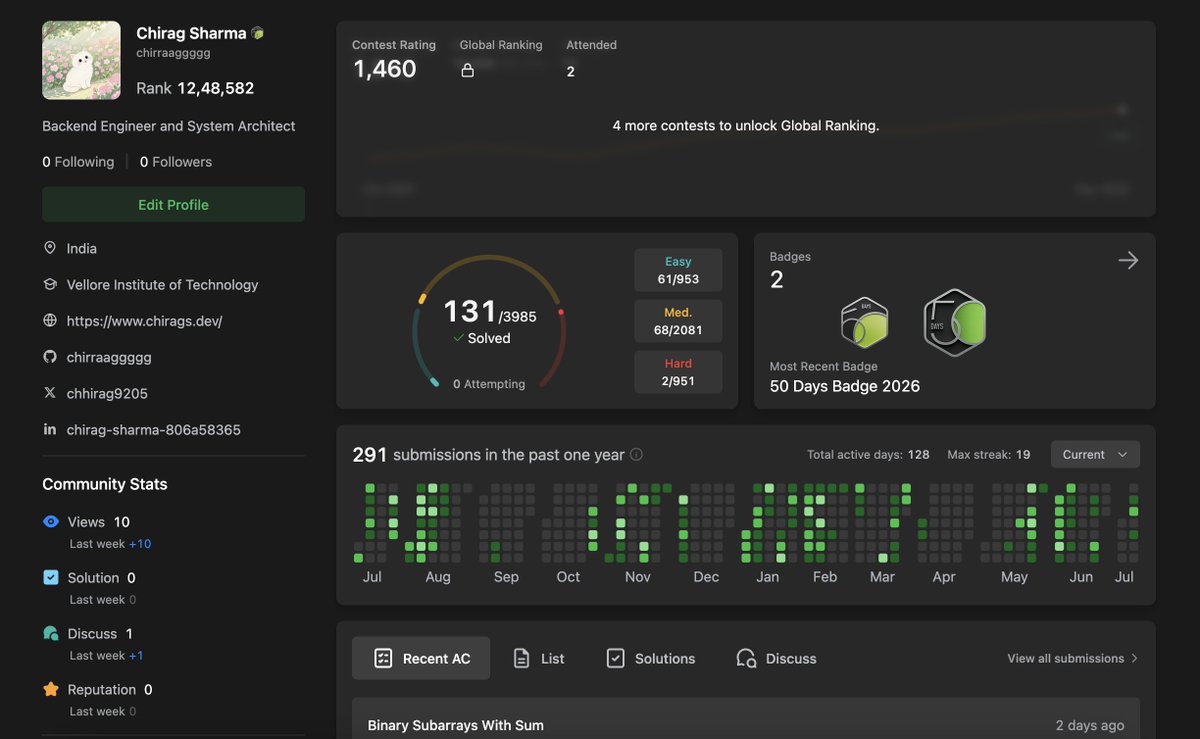Click the blue eye Views icon
The width and height of the screenshot is (1200, 739).
(x=51, y=522)
